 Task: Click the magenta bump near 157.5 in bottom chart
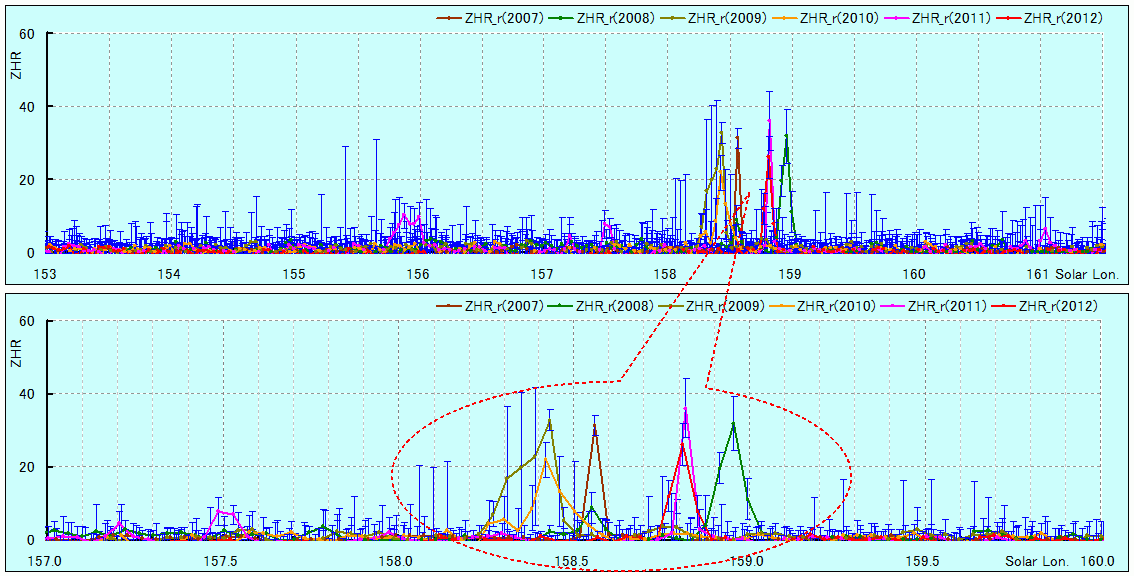[x=225, y=512]
